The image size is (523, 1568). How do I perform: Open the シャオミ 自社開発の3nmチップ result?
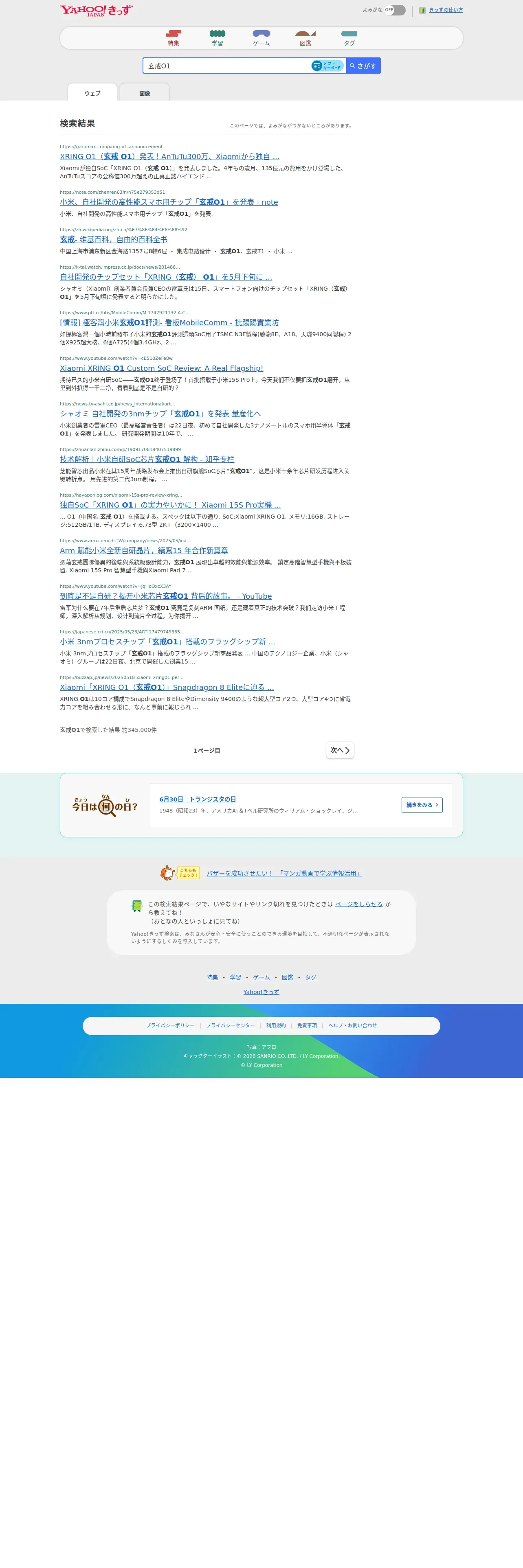(160, 414)
